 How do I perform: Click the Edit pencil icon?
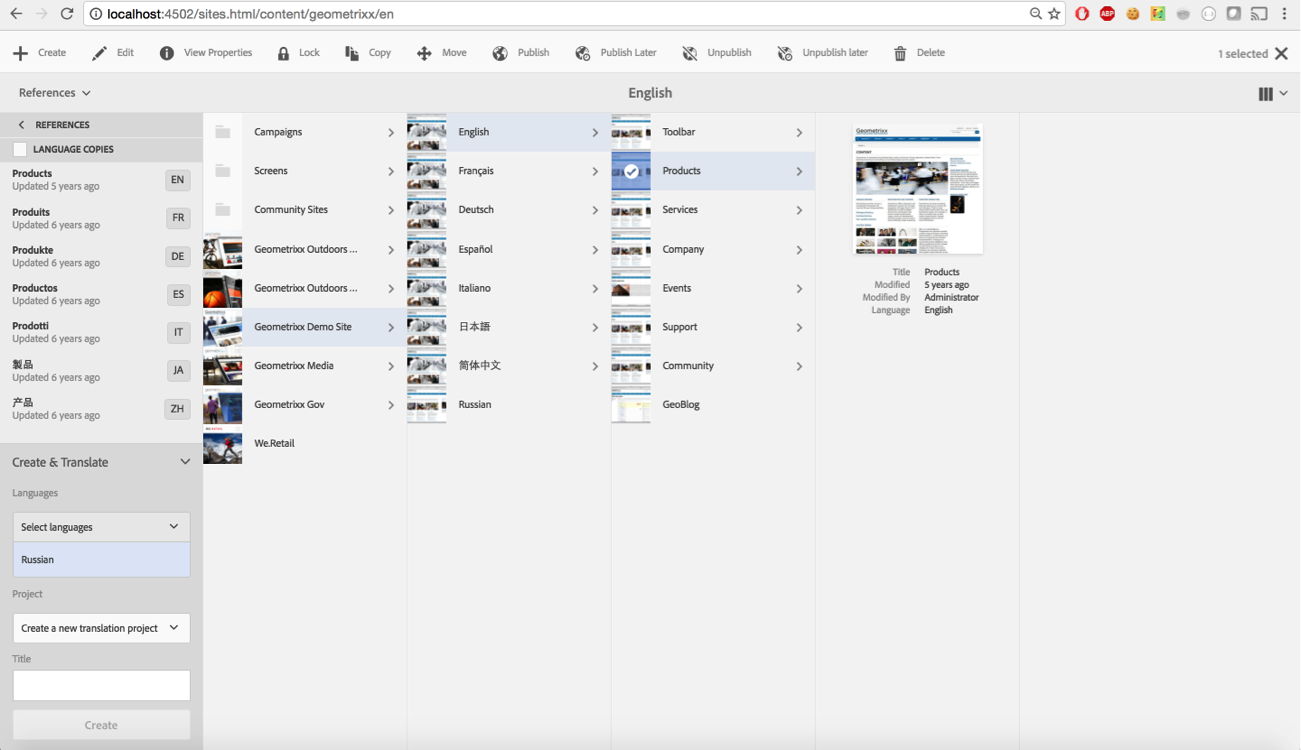pyautogui.click(x=99, y=53)
